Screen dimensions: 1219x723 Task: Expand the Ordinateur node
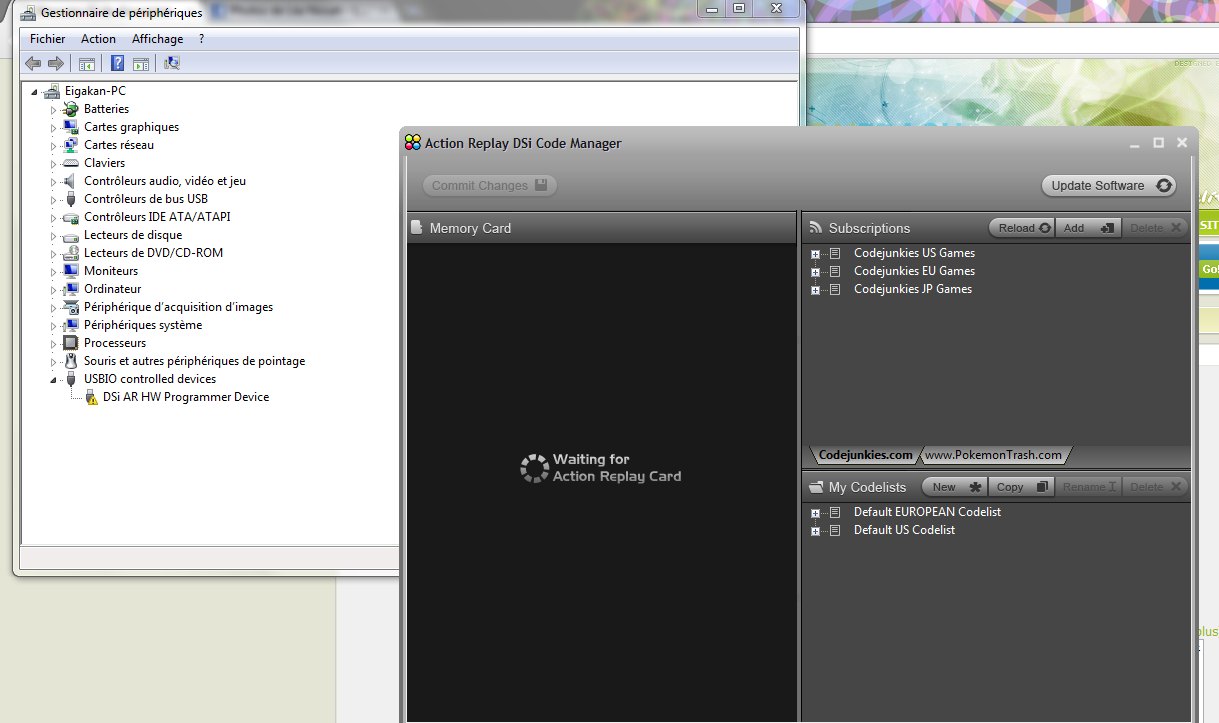54,289
